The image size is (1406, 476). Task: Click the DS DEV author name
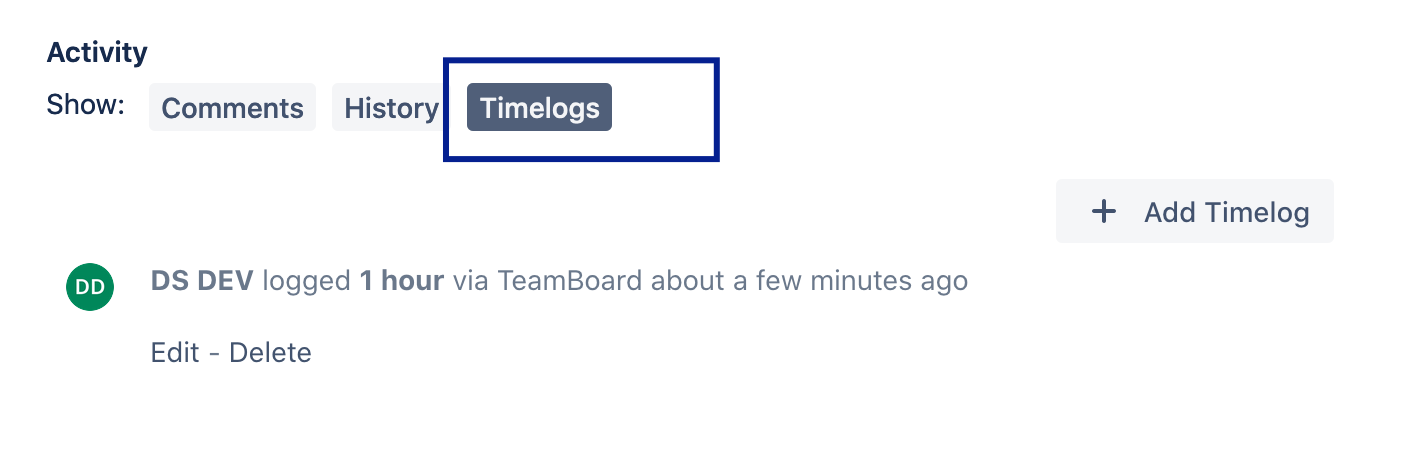tap(202, 281)
